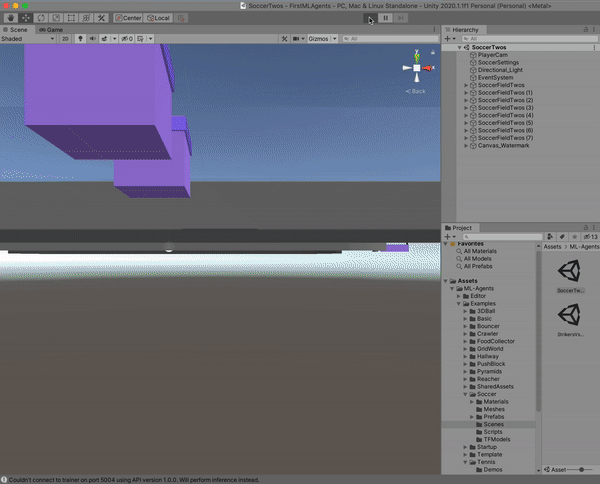Open Hierarchy create plus dropdown

click(x=450, y=39)
